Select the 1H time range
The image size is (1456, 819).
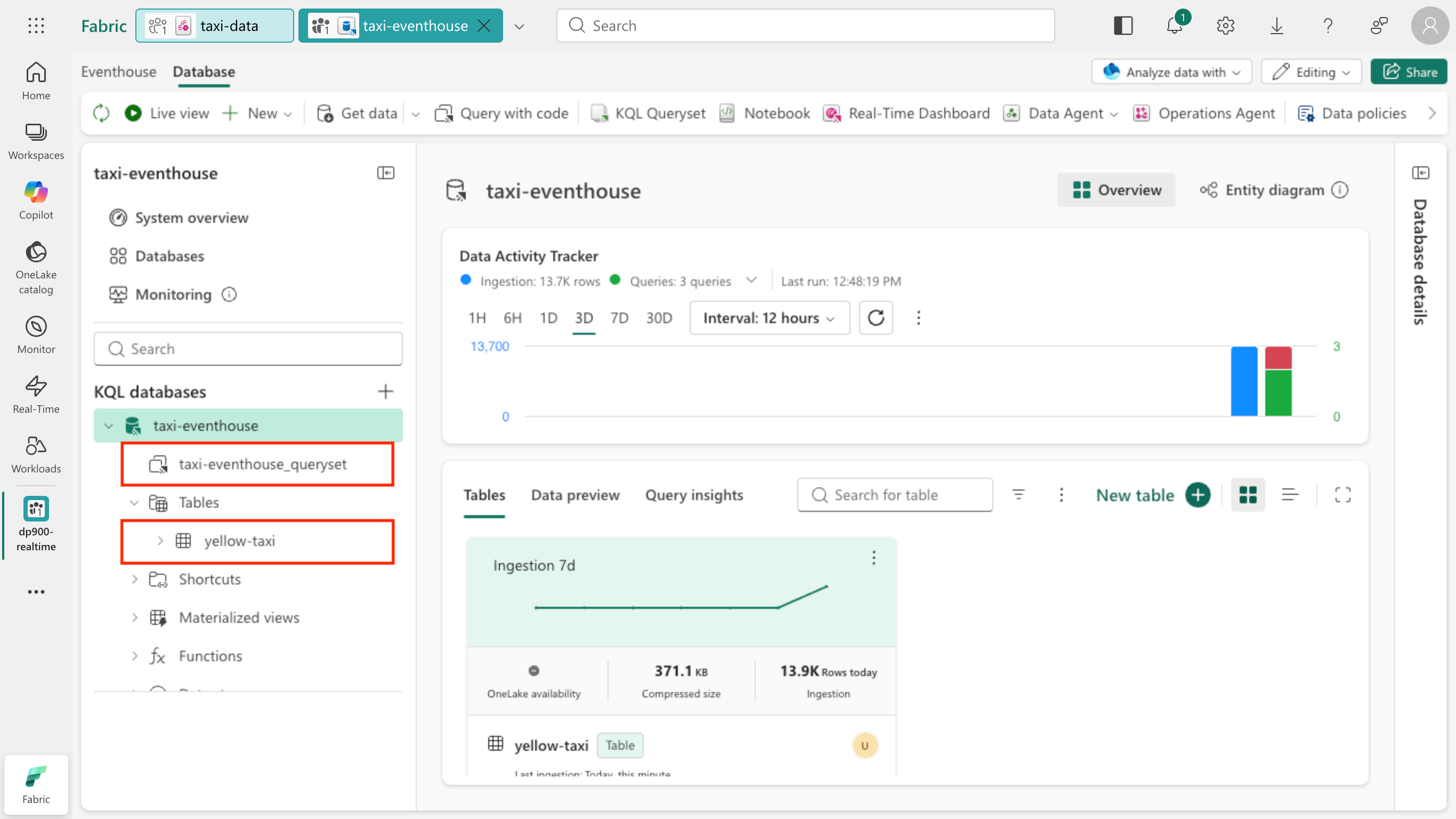pyautogui.click(x=477, y=318)
